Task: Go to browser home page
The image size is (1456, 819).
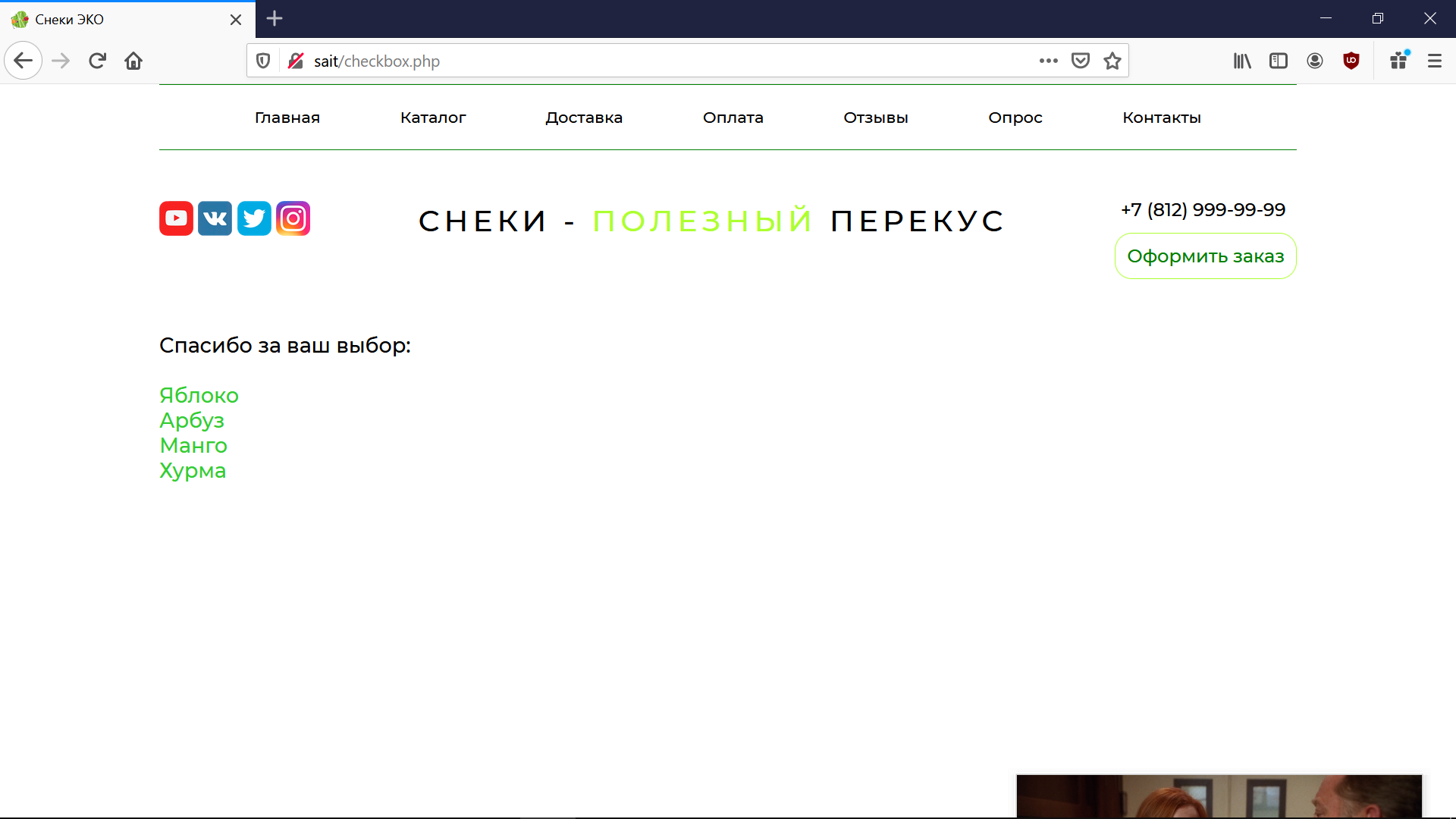Action: click(x=133, y=61)
